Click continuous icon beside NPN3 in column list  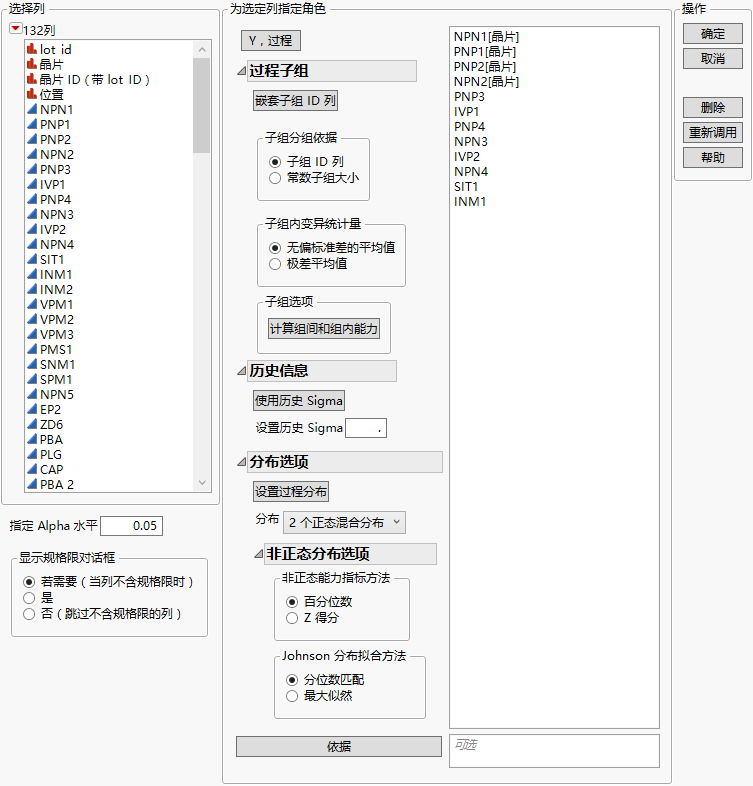pos(32,215)
